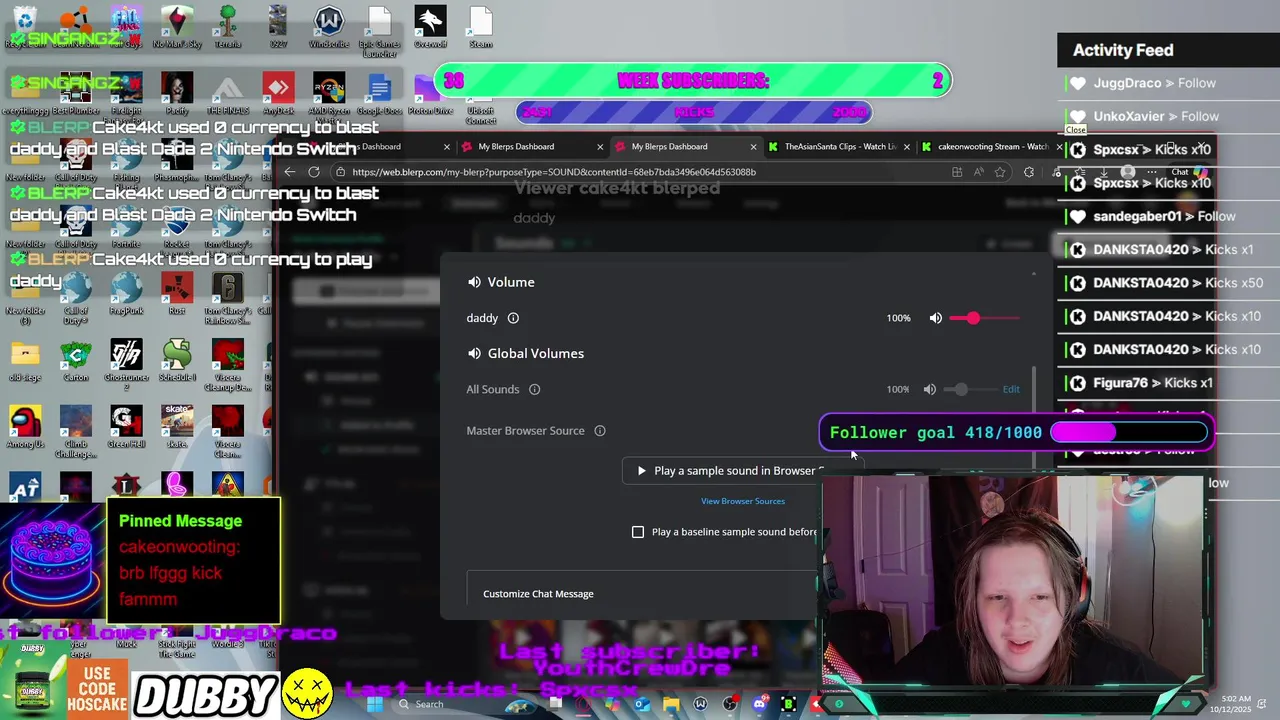Open File Explorer from the taskbar
The image size is (1280, 720).
(671, 704)
